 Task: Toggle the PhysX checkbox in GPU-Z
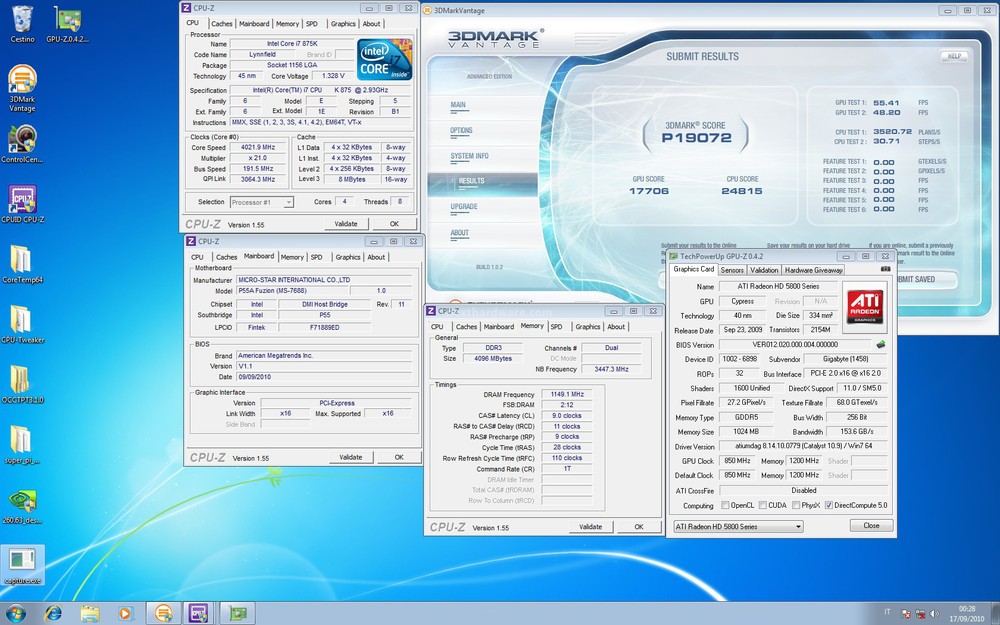(x=796, y=505)
